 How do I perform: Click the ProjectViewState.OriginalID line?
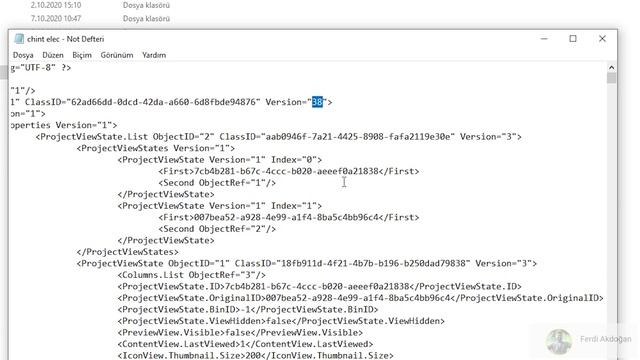[360, 298]
